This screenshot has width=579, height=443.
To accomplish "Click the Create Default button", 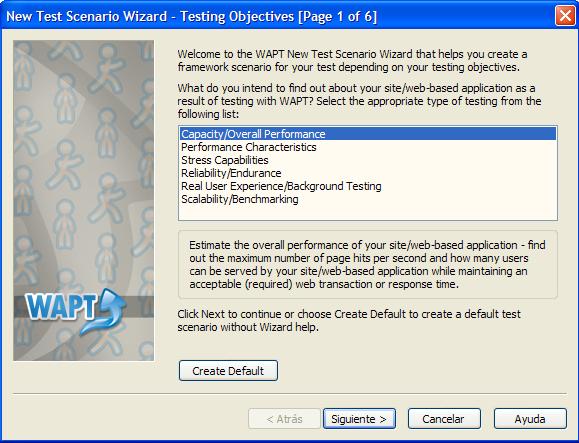I will 228,370.
